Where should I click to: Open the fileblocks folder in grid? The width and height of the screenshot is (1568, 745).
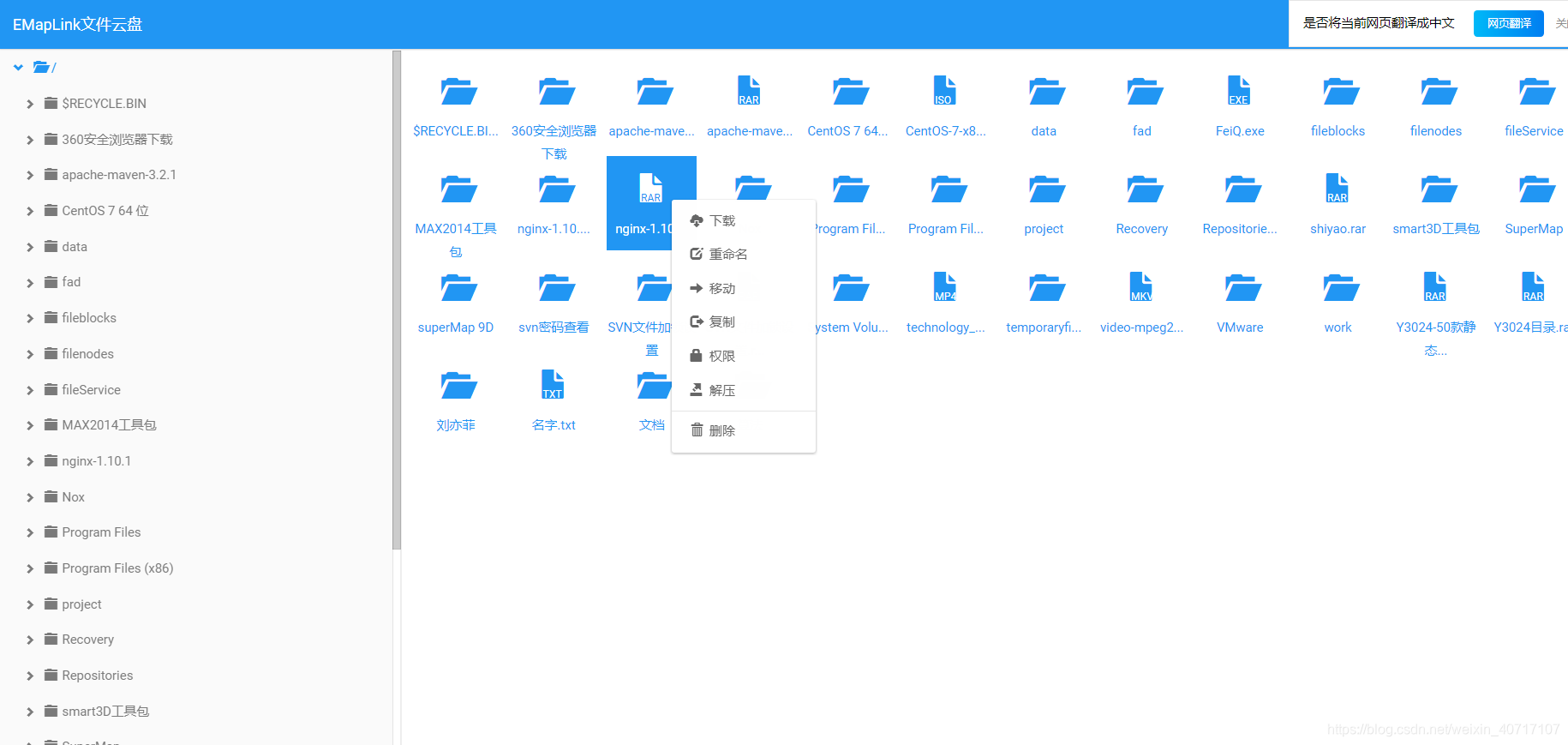click(x=1341, y=91)
